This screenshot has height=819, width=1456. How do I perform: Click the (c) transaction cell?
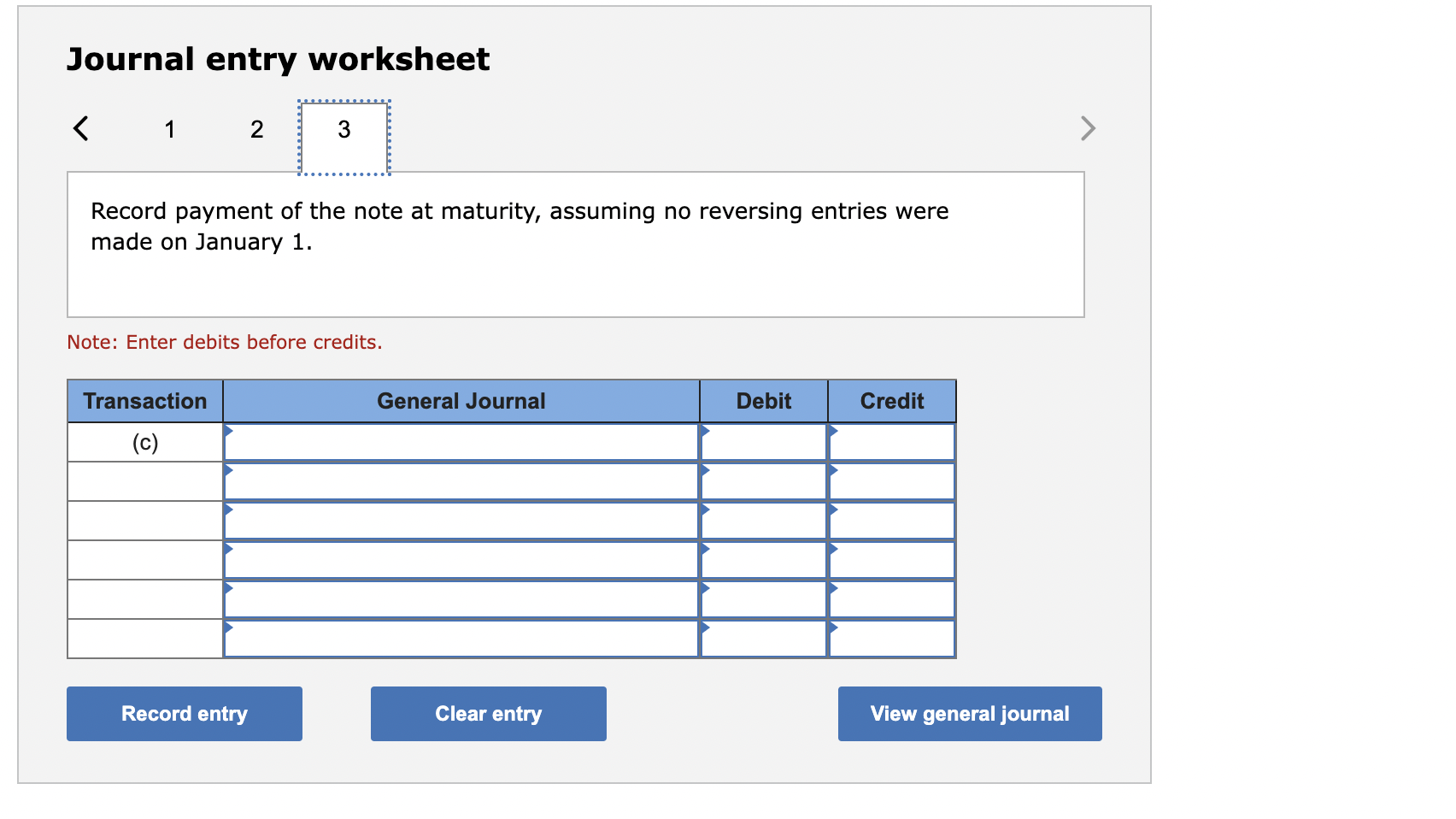(145, 442)
